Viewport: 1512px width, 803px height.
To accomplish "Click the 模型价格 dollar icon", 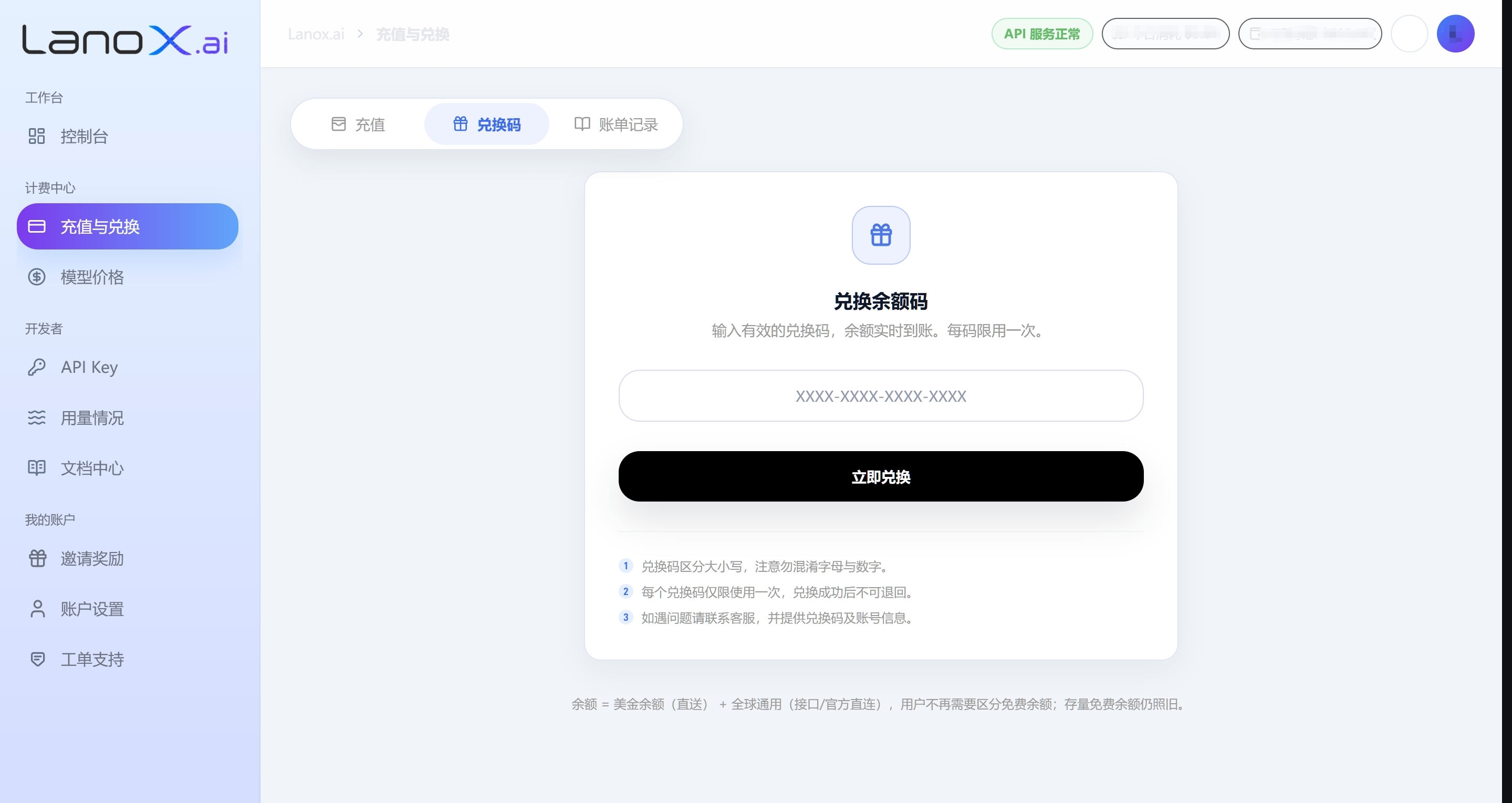I will pyautogui.click(x=36, y=277).
